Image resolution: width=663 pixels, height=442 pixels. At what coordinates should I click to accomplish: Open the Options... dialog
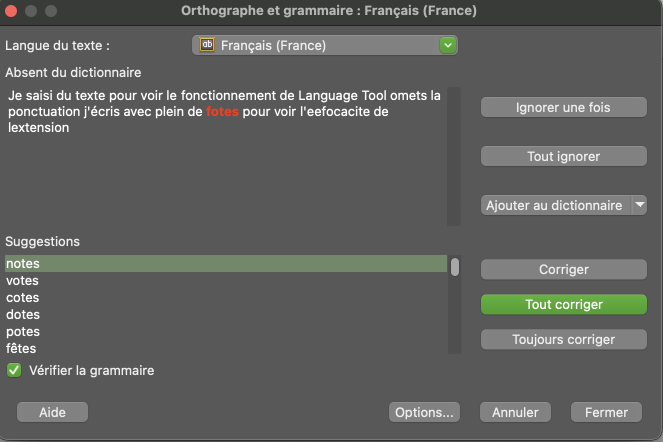point(424,412)
